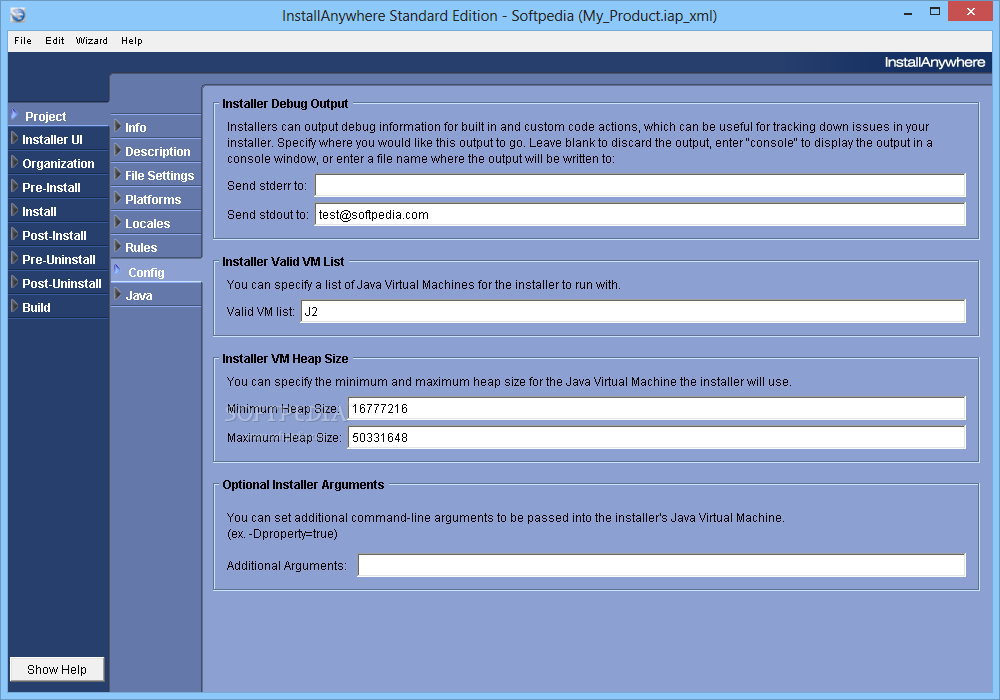
Task: Open the Java subtab
Action: [156, 296]
